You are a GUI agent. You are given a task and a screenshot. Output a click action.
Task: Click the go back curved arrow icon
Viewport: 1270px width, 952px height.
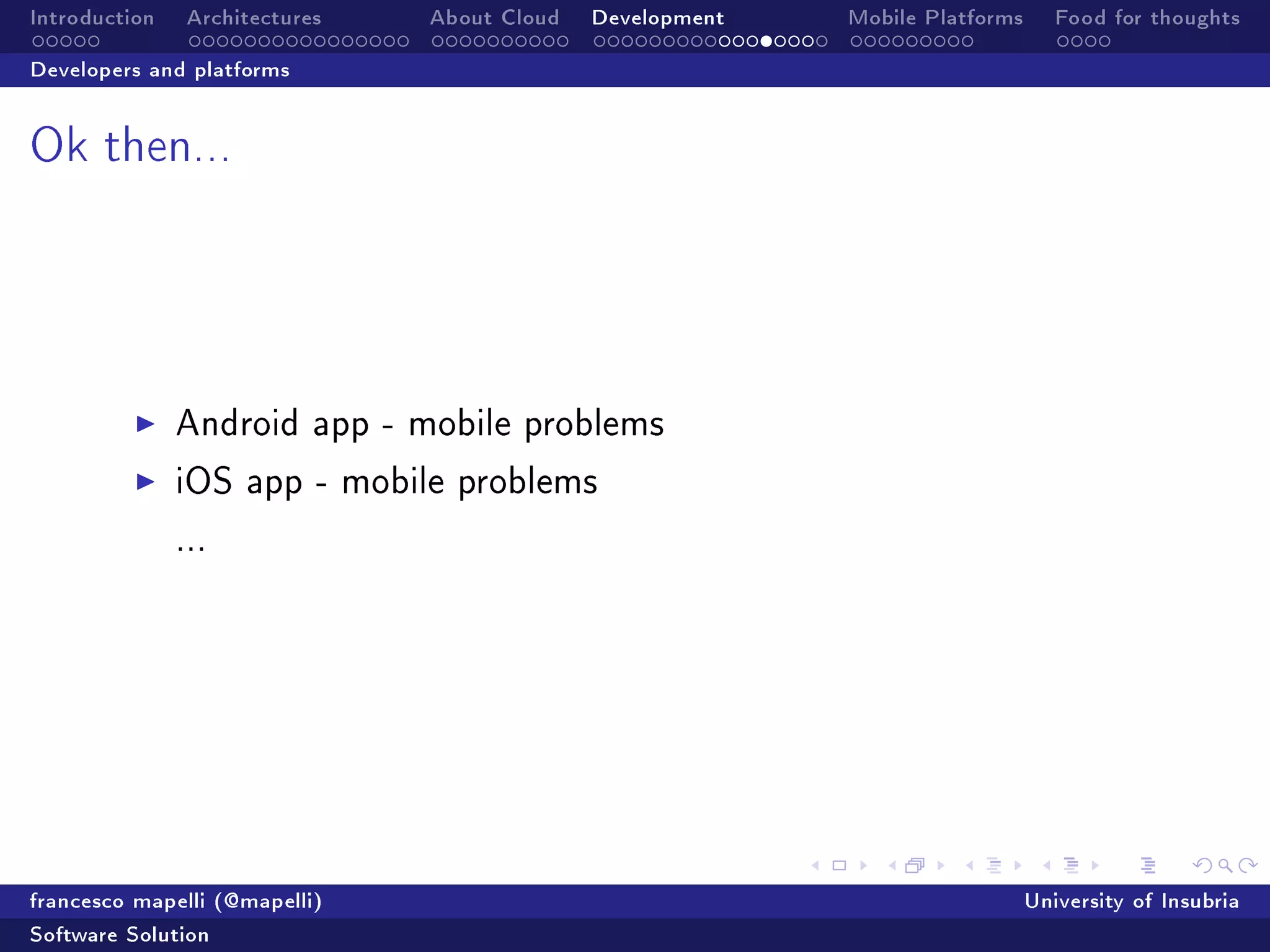[x=1202, y=865]
